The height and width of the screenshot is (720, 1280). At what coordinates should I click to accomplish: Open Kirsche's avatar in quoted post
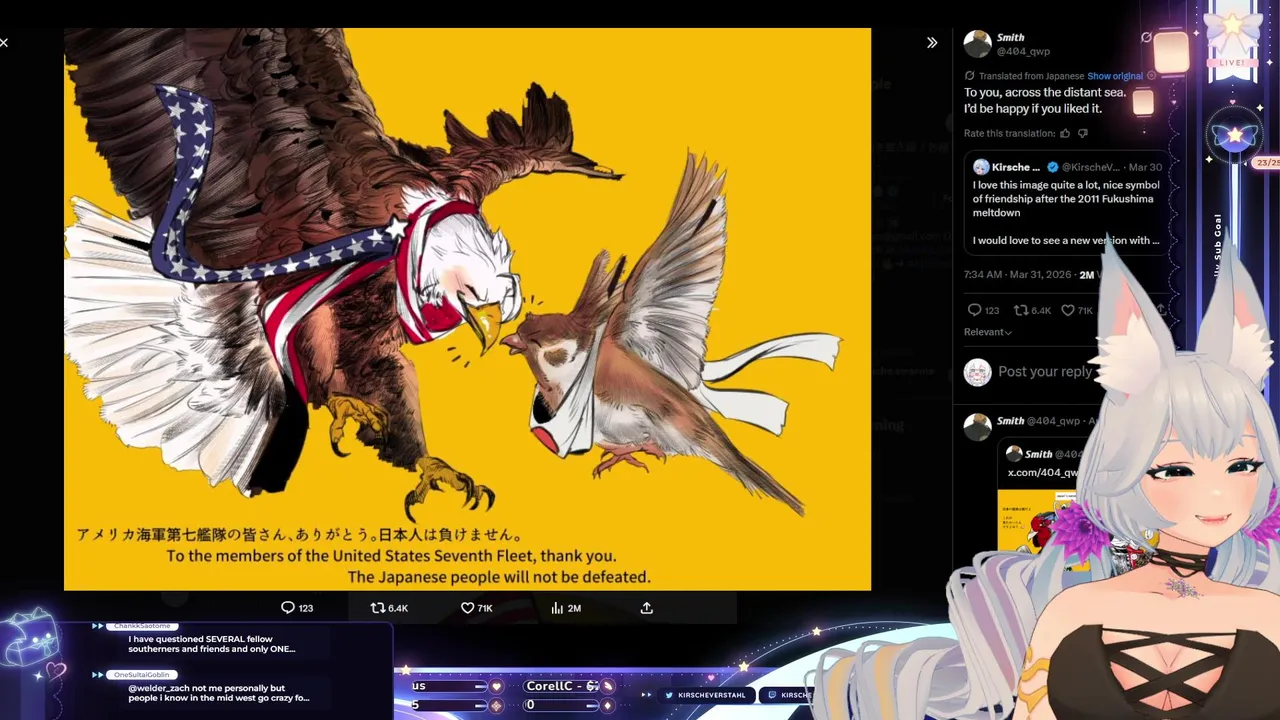tap(981, 167)
